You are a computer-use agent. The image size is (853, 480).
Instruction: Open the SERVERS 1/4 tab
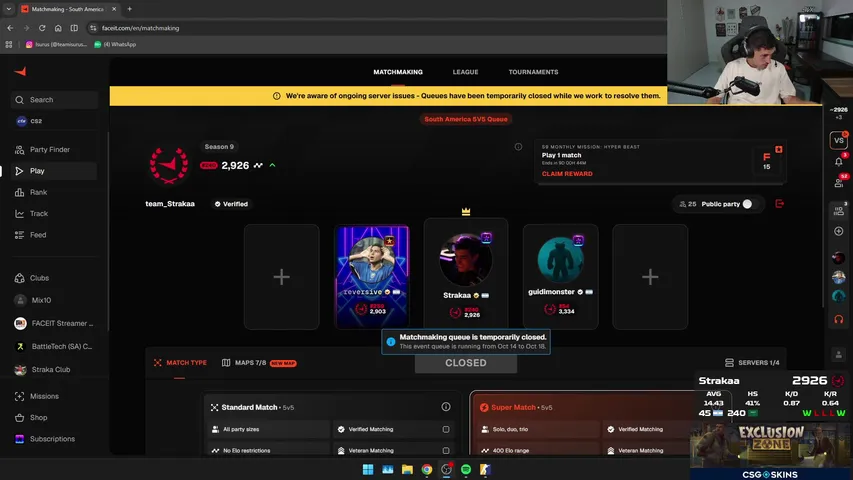click(x=752, y=362)
